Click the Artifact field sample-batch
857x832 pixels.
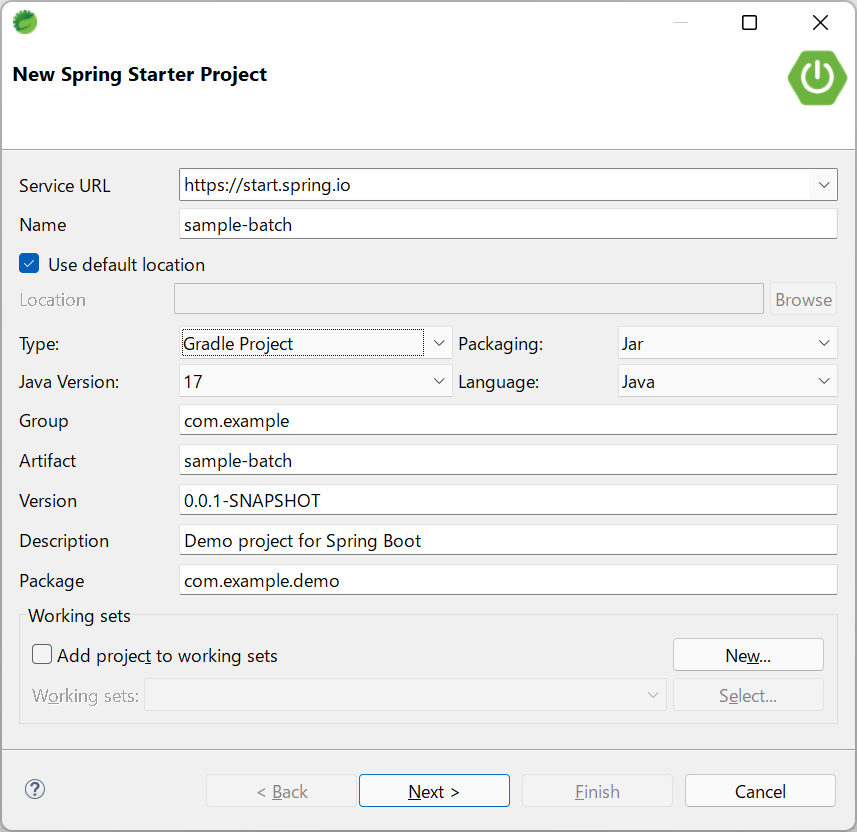coord(508,460)
